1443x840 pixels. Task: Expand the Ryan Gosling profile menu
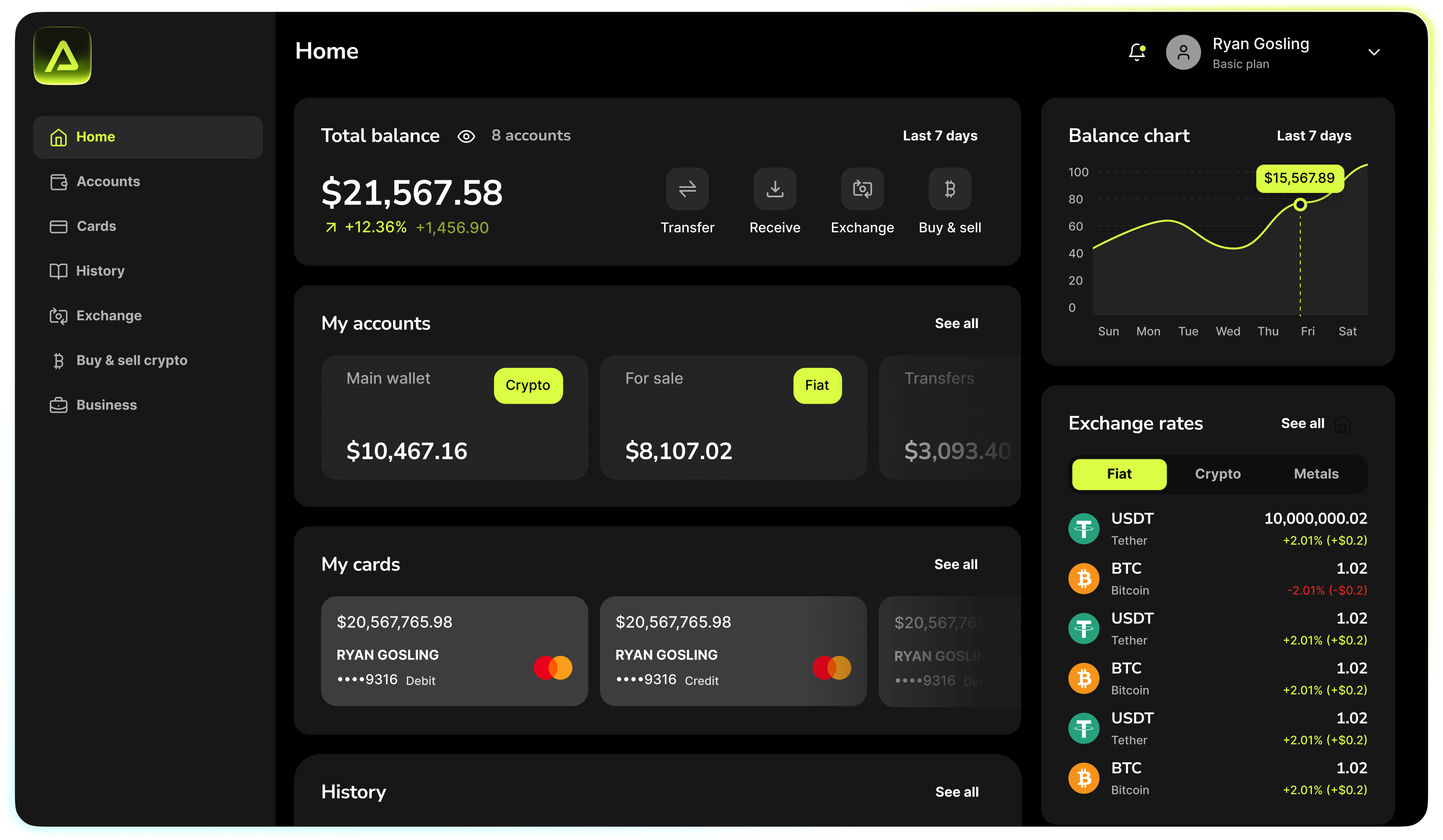click(x=1374, y=52)
